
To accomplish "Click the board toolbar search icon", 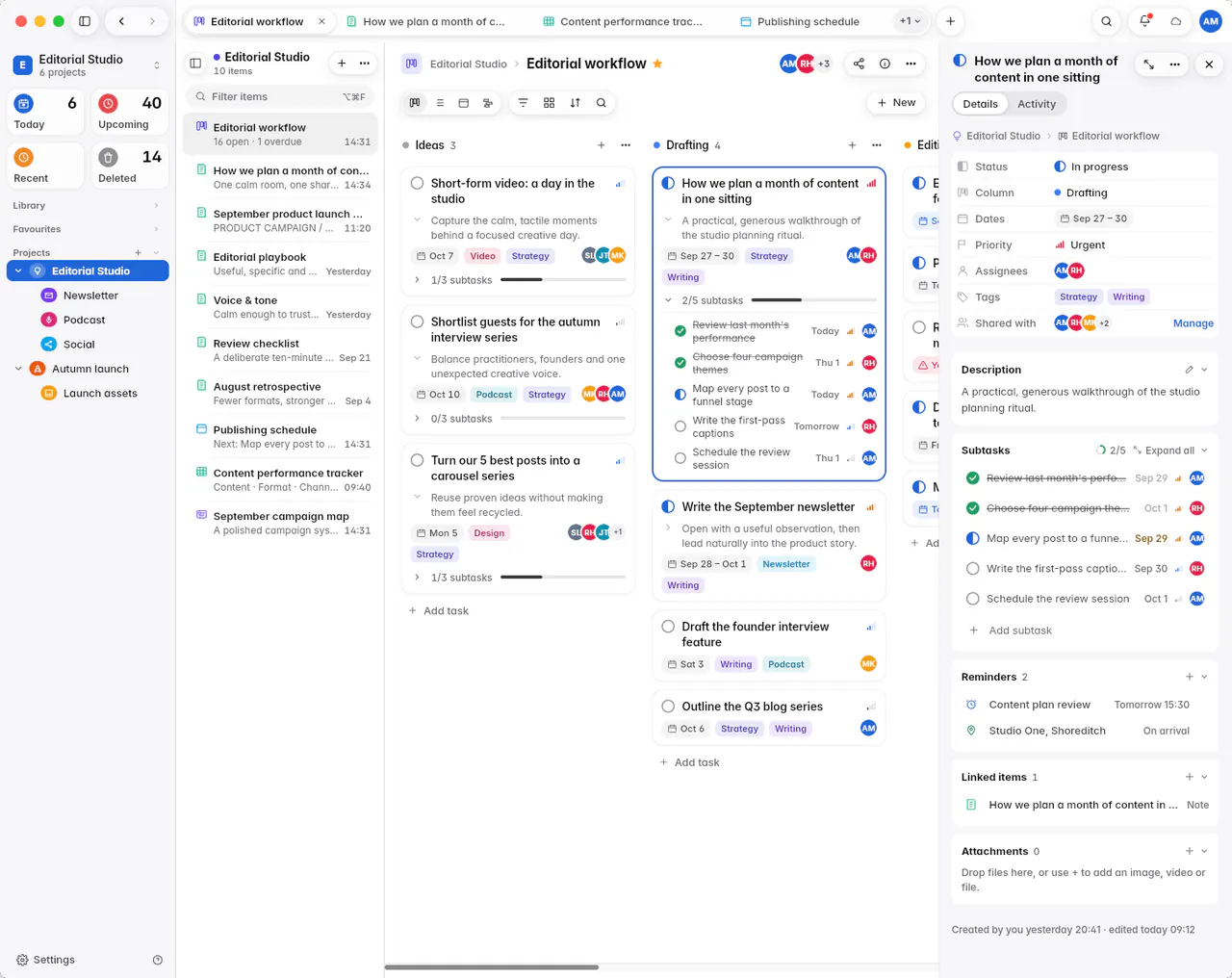I will pyautogui.click(x=601, y=103).
